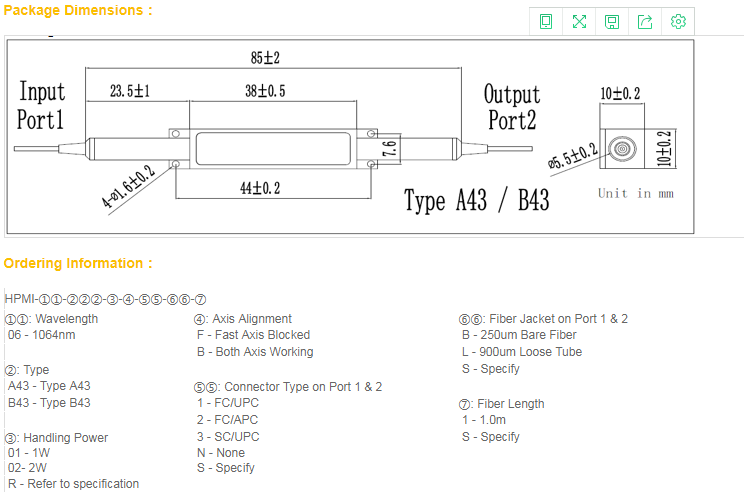The width and height of the screenshot is (744, 493).
Task: Click the 1 - 1.0m fiber length entry
Action: (x=483, y=421)
